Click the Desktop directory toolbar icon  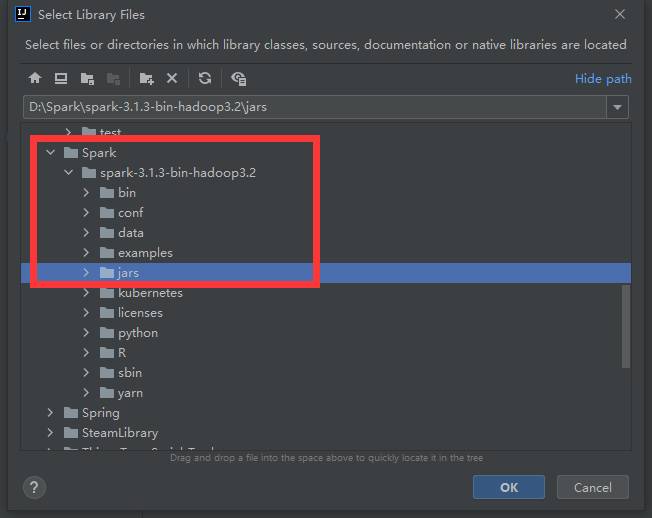pyautogui.click(x=61, y=78)
